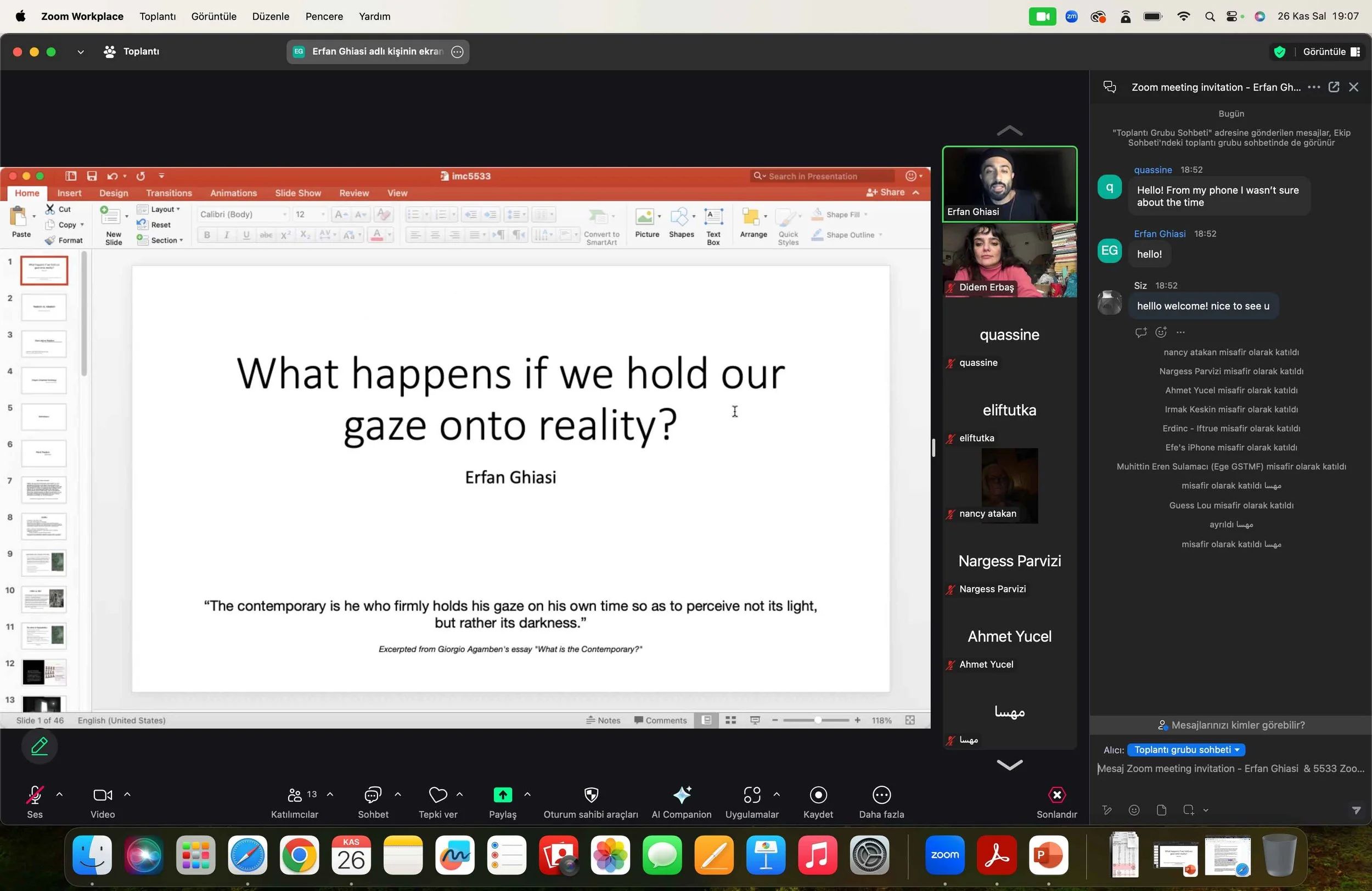Toggle the Sohbet chat panel
1372x891 pixels.
click(373, 795)
